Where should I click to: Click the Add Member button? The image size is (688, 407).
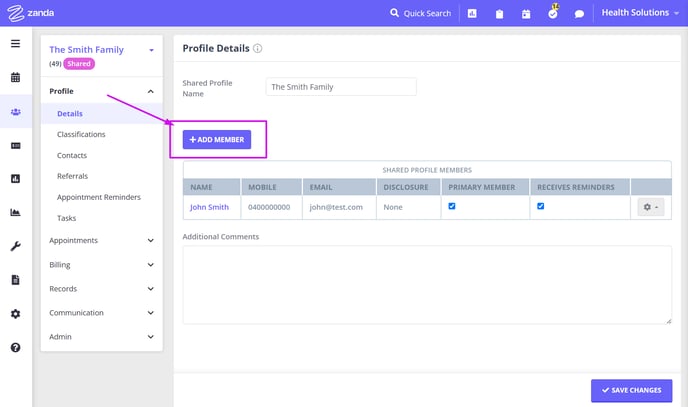coord(217,139)
